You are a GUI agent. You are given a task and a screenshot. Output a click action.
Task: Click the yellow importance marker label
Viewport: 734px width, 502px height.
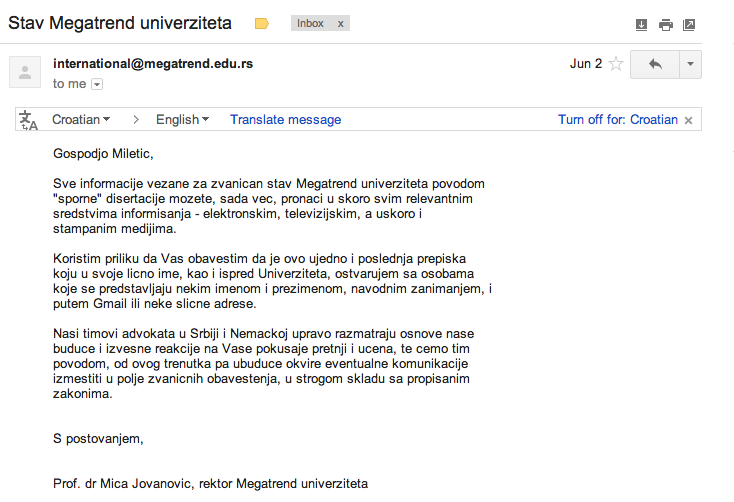click(x=262, y=23)
